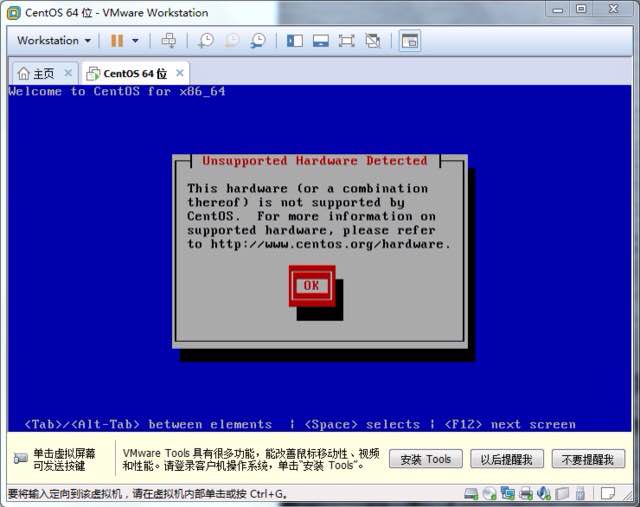Click the '<Space> selects' hint text
The height and width of the screenshot is (507, 640).
click(362, 425)
